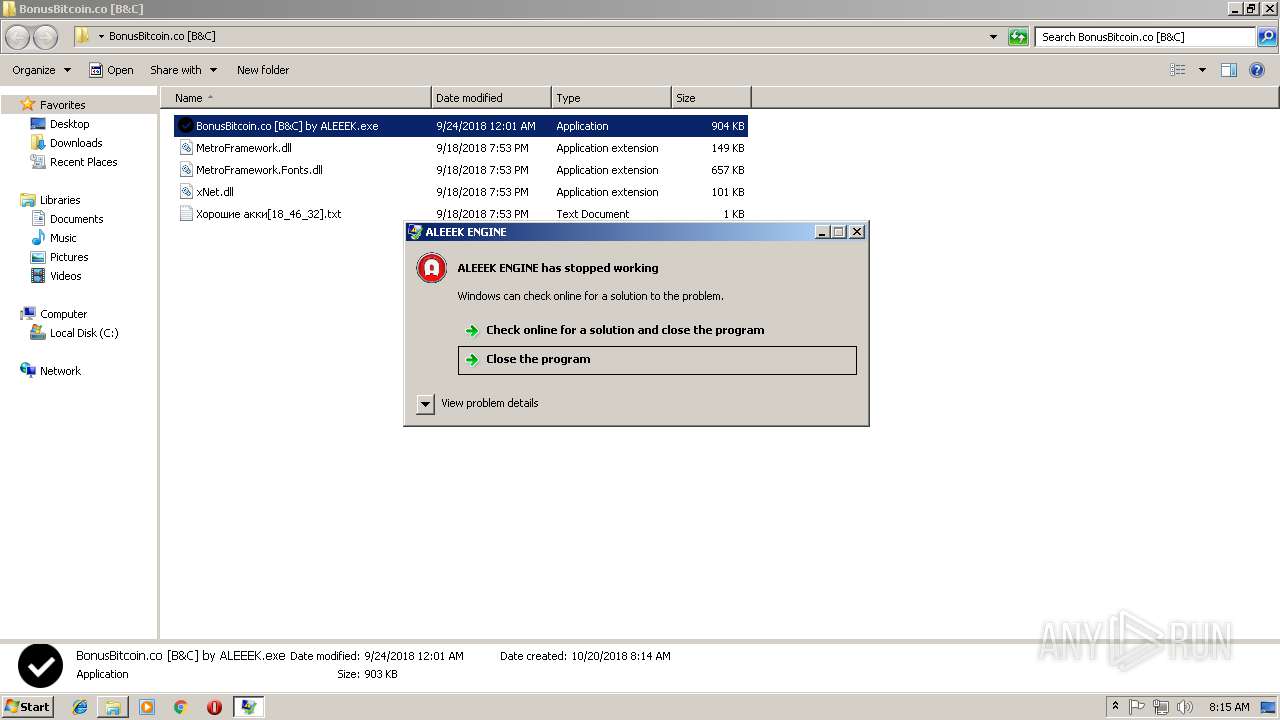Open the Libraries node

click(60, 200)
